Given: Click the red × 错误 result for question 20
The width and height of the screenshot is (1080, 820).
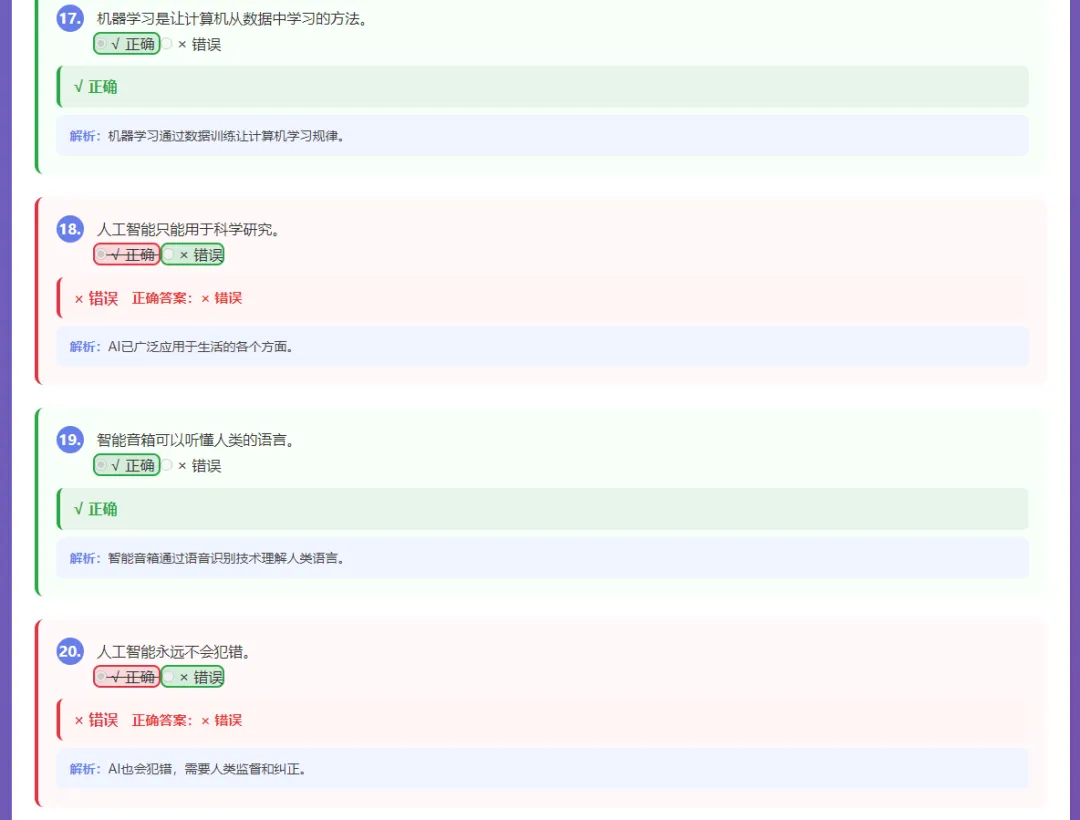Looking at the screenshot, I should (x=96, y=720).
